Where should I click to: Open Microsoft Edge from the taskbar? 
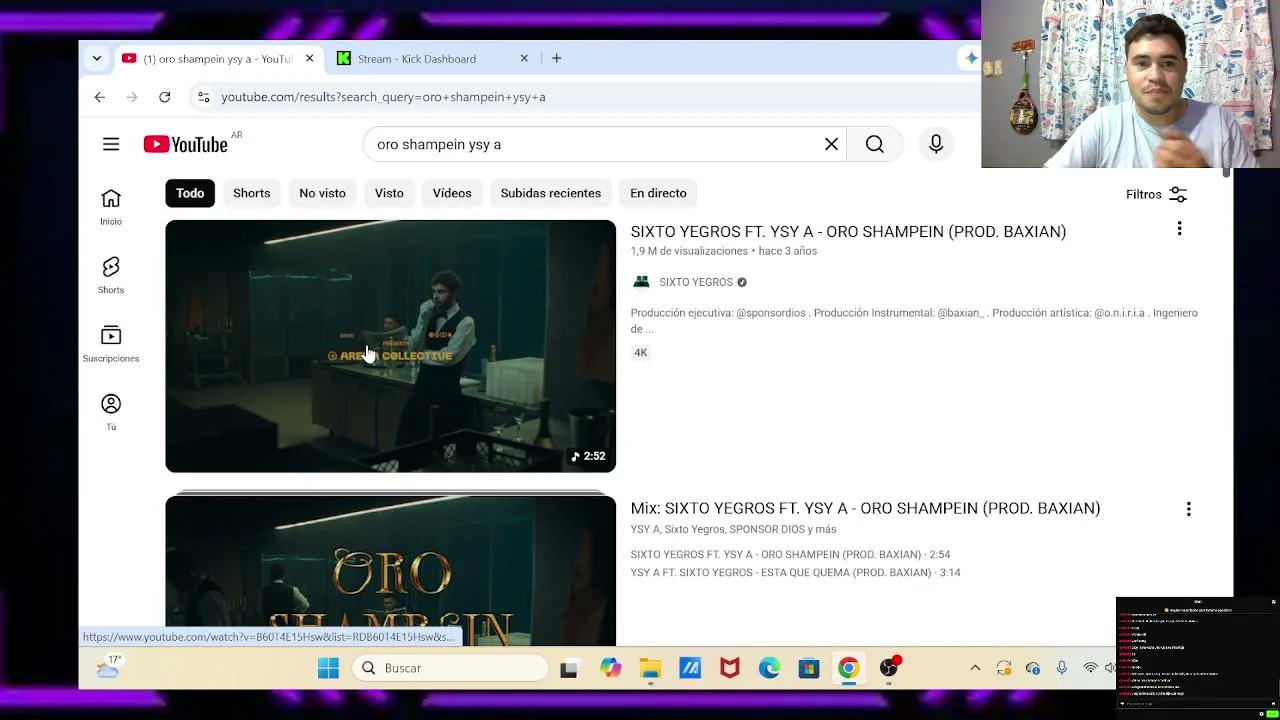769,668
